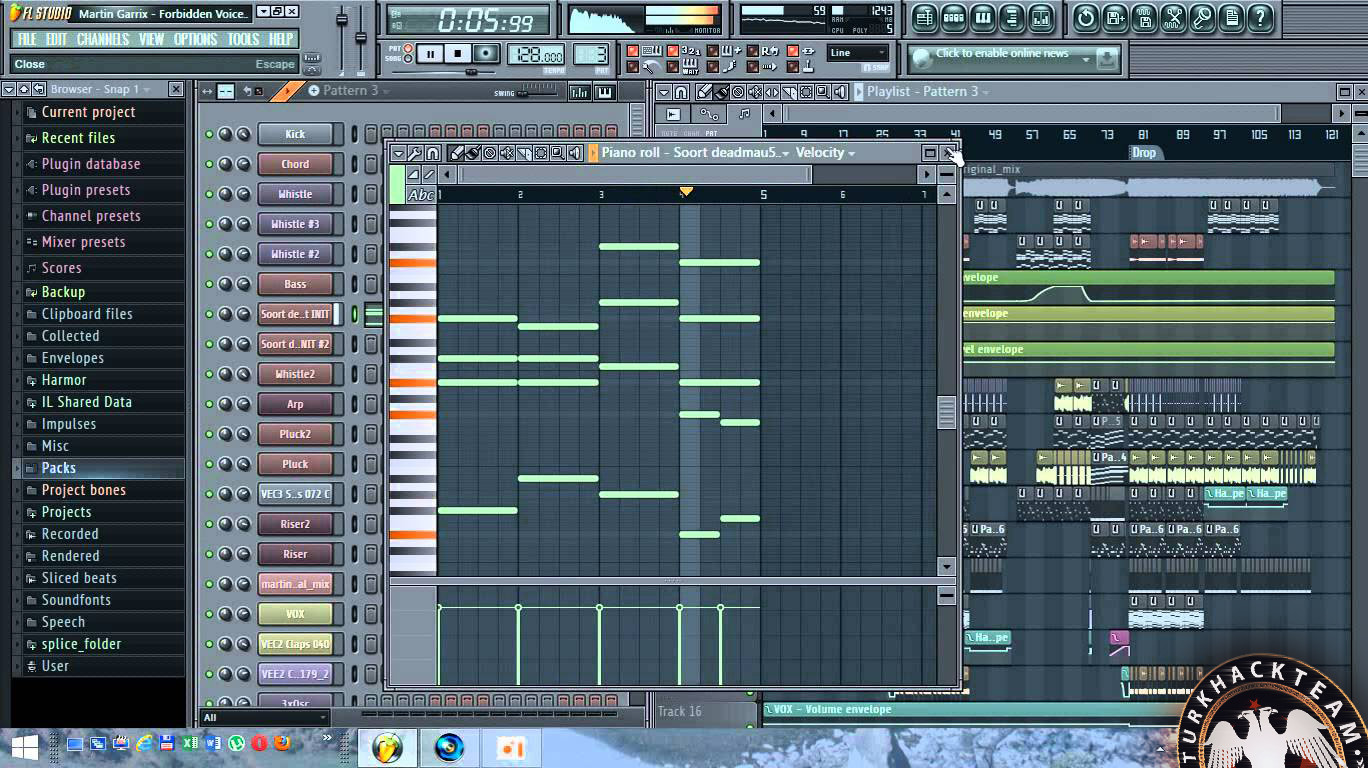Screen dimensions: 1368x768
Task: Open the OPTIONS menu
Action: [x=195, y=39]
